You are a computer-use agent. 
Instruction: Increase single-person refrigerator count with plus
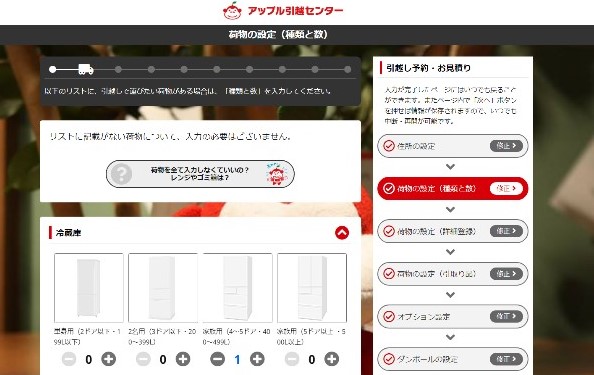pos(109,359)
